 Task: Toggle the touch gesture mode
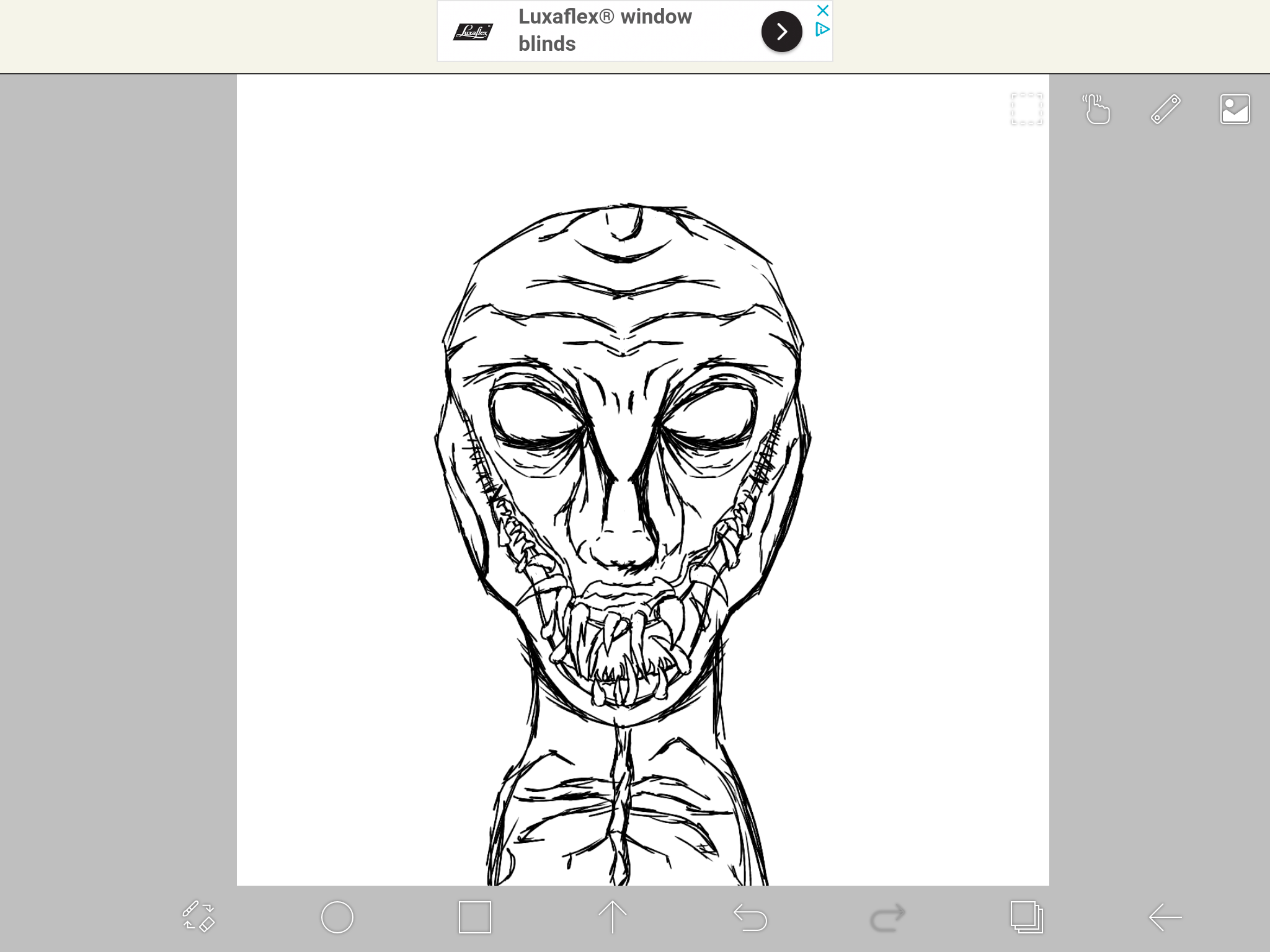[1096, 109]
